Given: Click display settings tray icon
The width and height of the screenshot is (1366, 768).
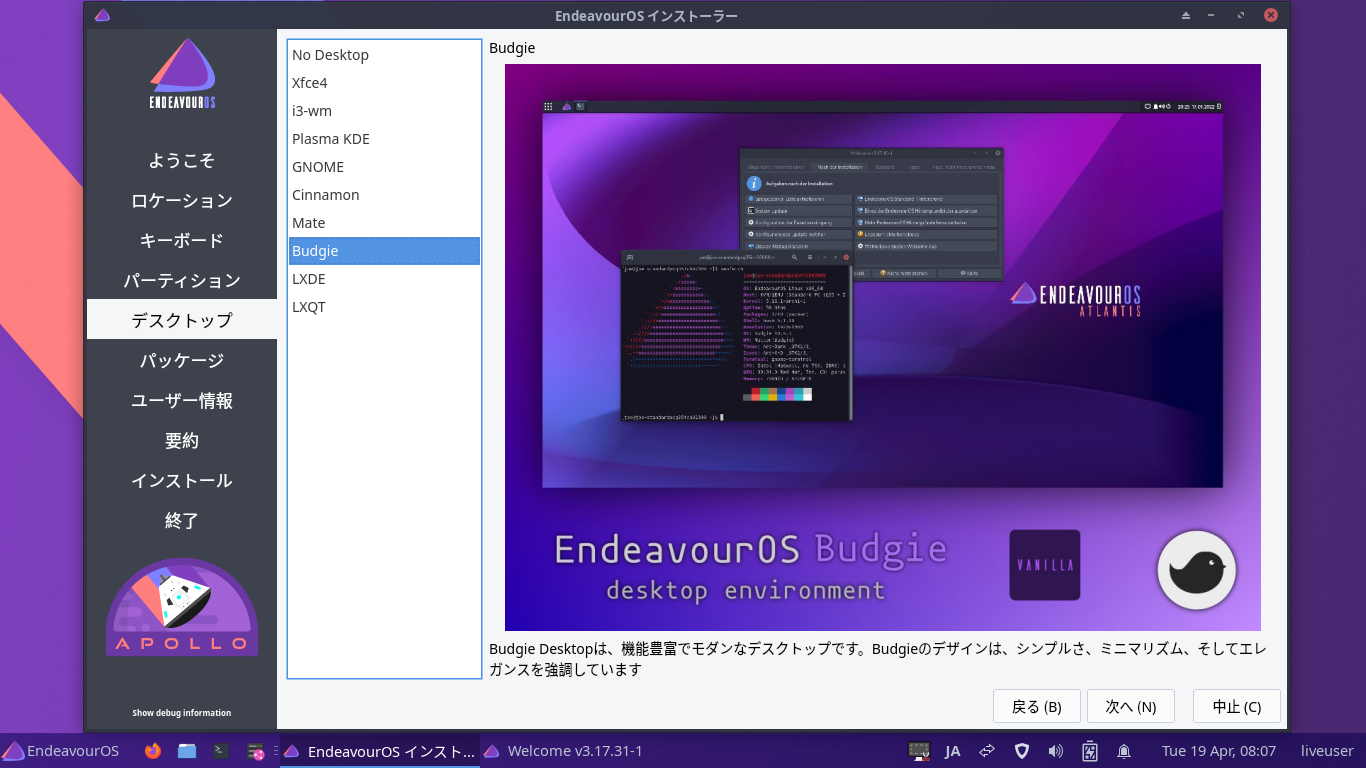Looking at the screenshot, I should pos(919,751).
